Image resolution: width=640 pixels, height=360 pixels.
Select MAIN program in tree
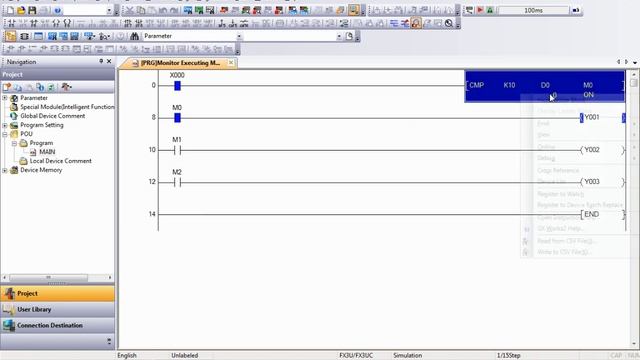pos(47,152)
